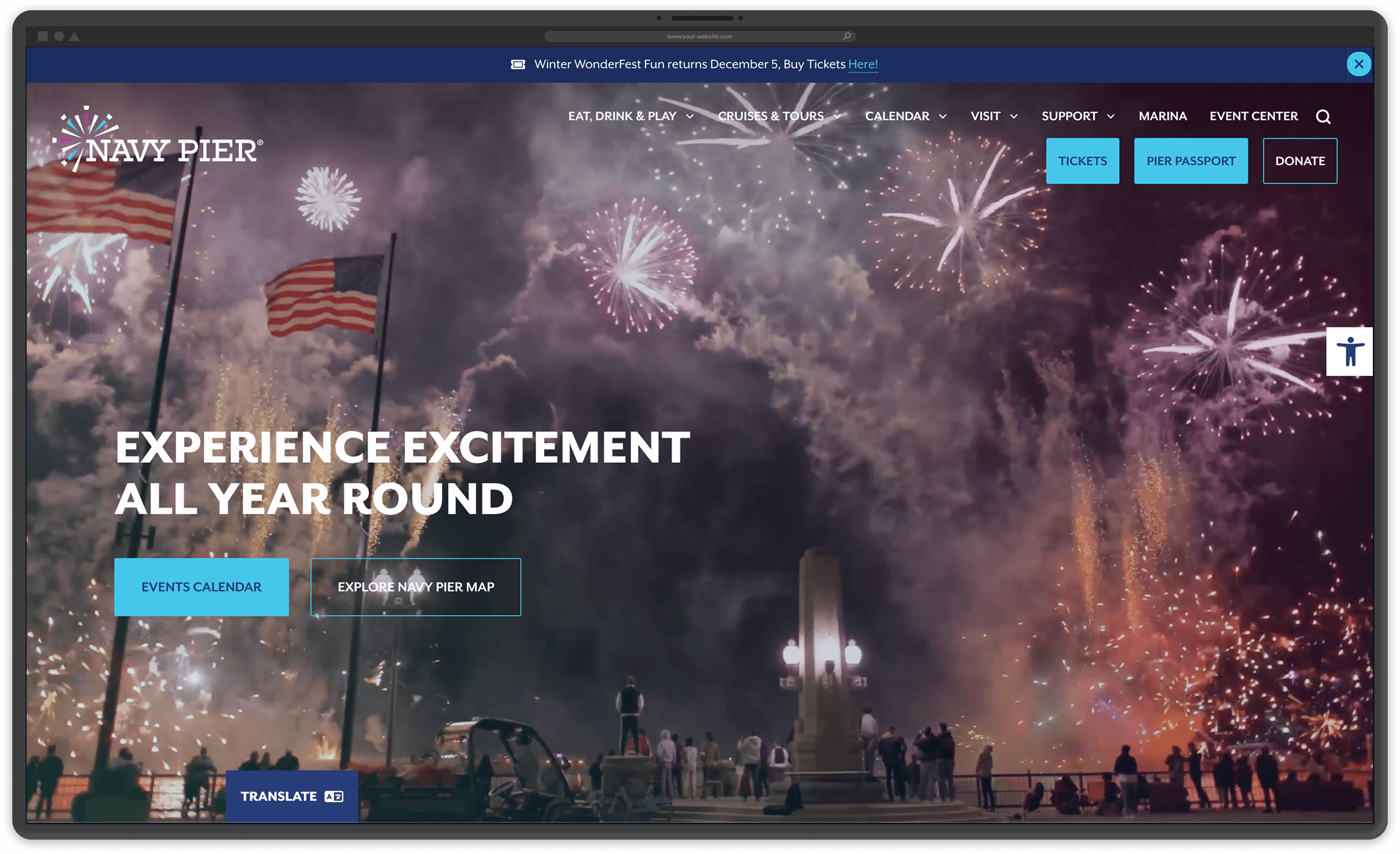Follow the 'Here!' ticket link
Image resolution: width=1400 pixels, height=854 pixels.
point(863,64)
